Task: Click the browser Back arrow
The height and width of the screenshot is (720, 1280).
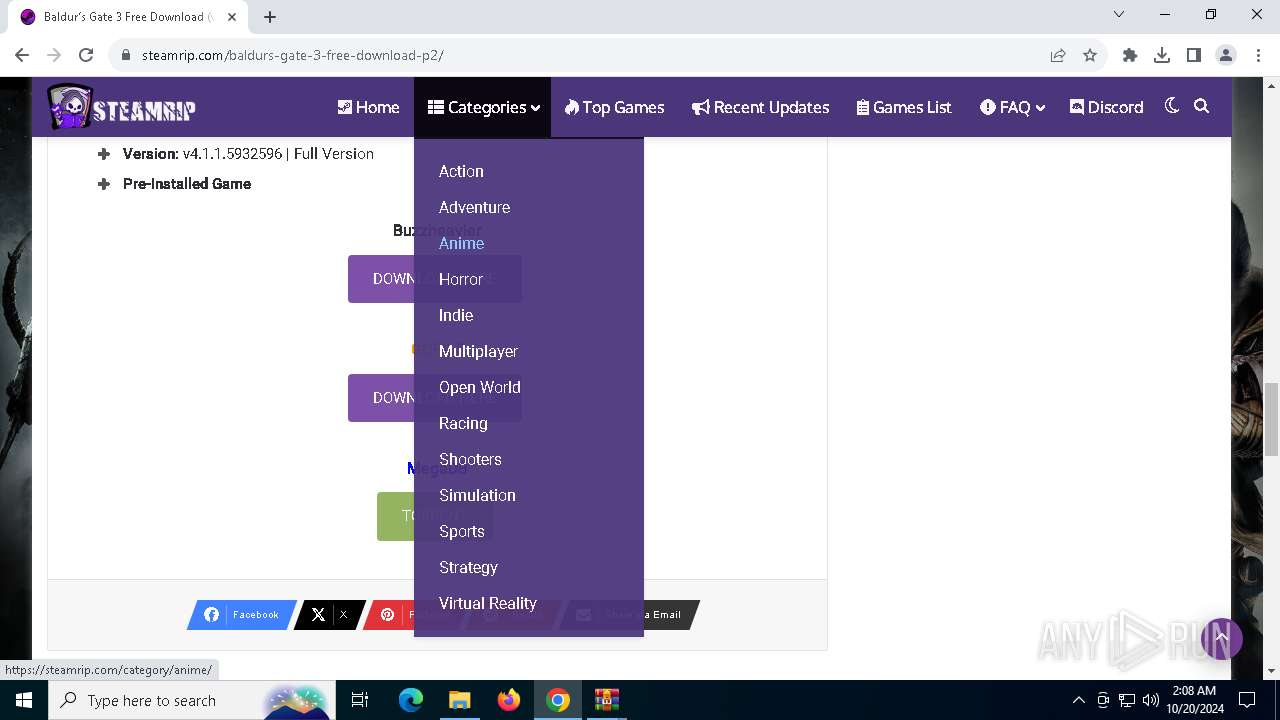Action: tap(22, 55)
